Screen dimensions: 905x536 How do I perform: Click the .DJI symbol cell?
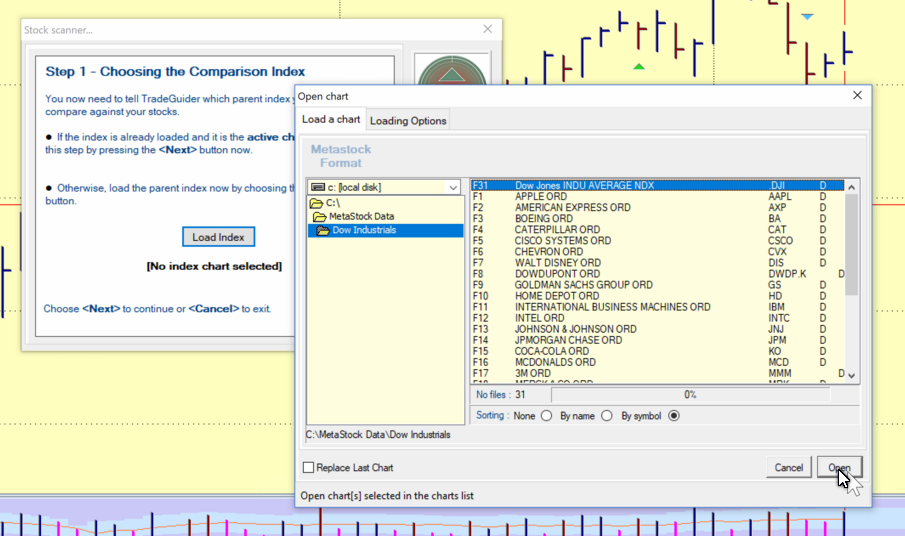click(777, 186)
